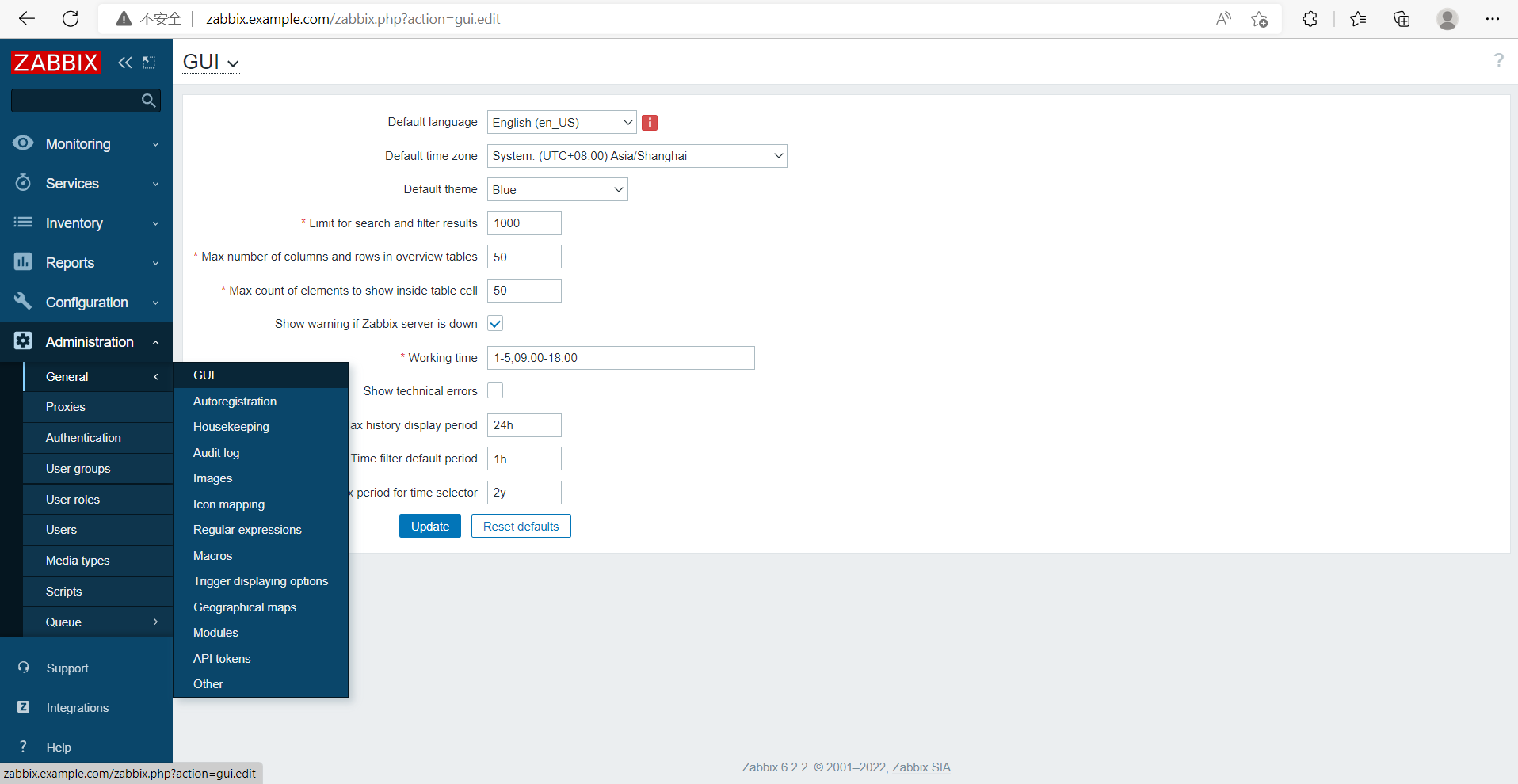Open the Default theme dropdown
The image size is (1518, 784).
[x=558, y=189]
